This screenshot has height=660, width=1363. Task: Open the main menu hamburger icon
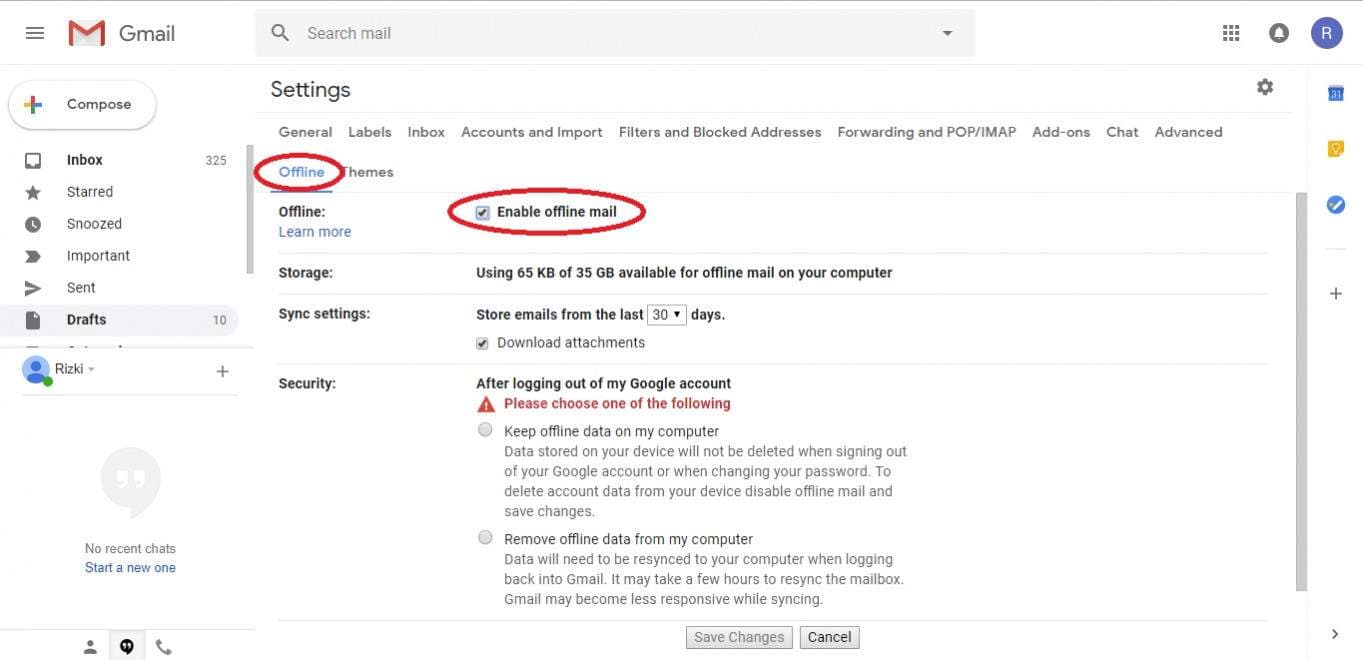pos(35,33)
